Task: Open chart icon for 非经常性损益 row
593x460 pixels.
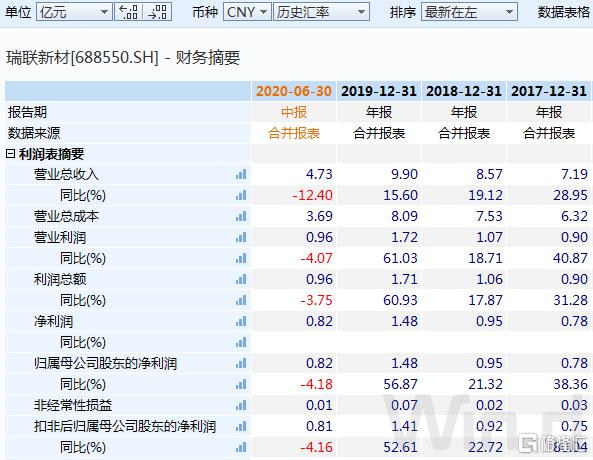Action: click(241, 406)
